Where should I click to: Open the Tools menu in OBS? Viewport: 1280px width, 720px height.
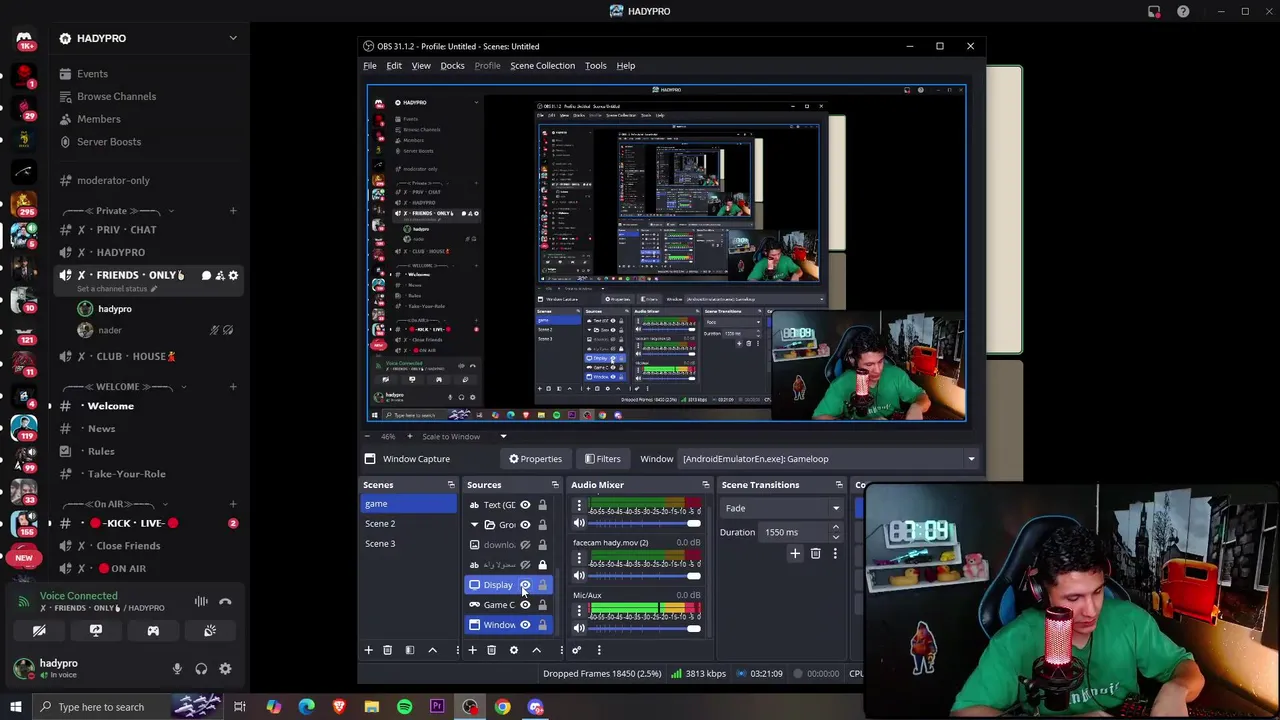point(595,66)
